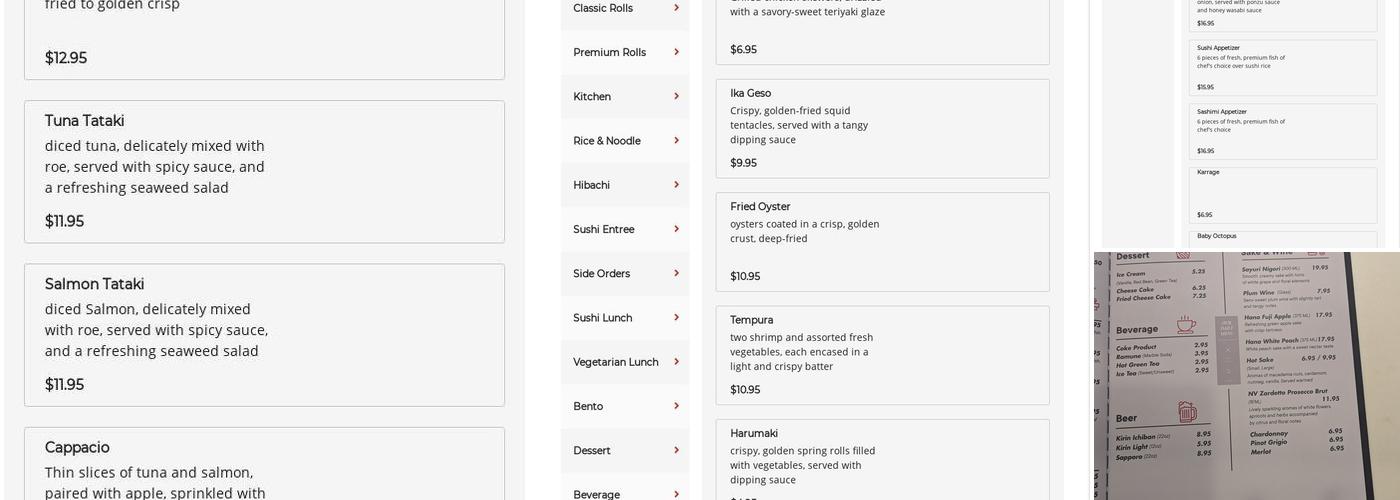The image size is (1400, 500).
Task: Choose the Salmon Tataki dish card
Action: (x=264, y=334)
